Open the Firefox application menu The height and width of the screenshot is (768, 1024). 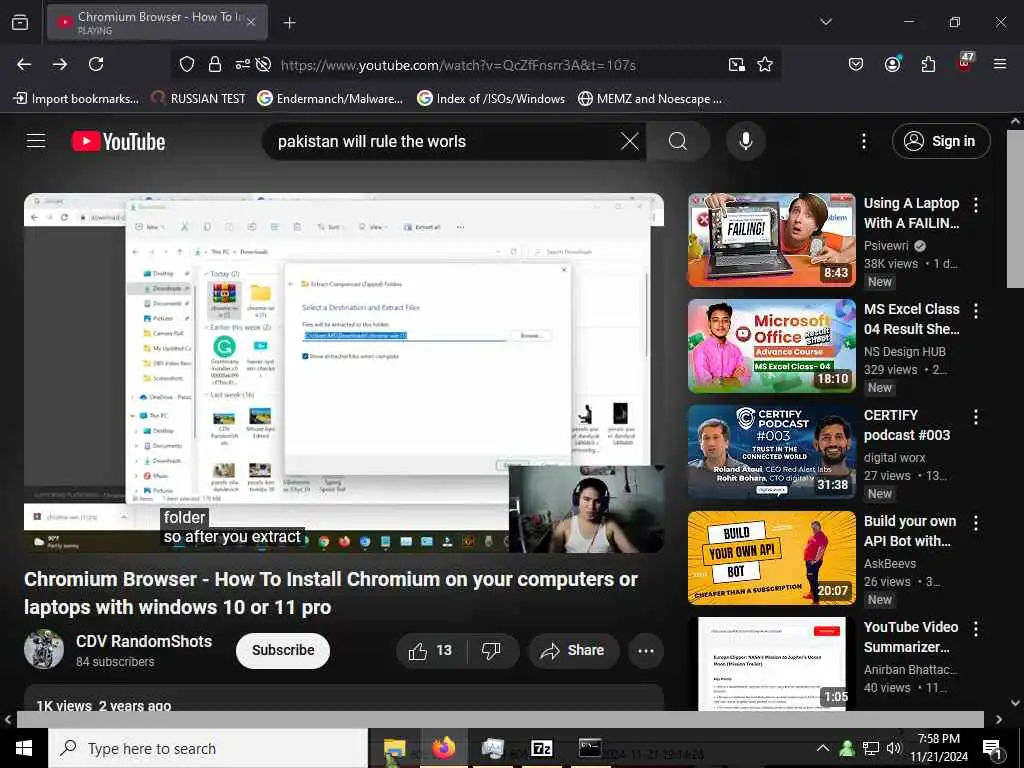click(x=1000, y=64)
